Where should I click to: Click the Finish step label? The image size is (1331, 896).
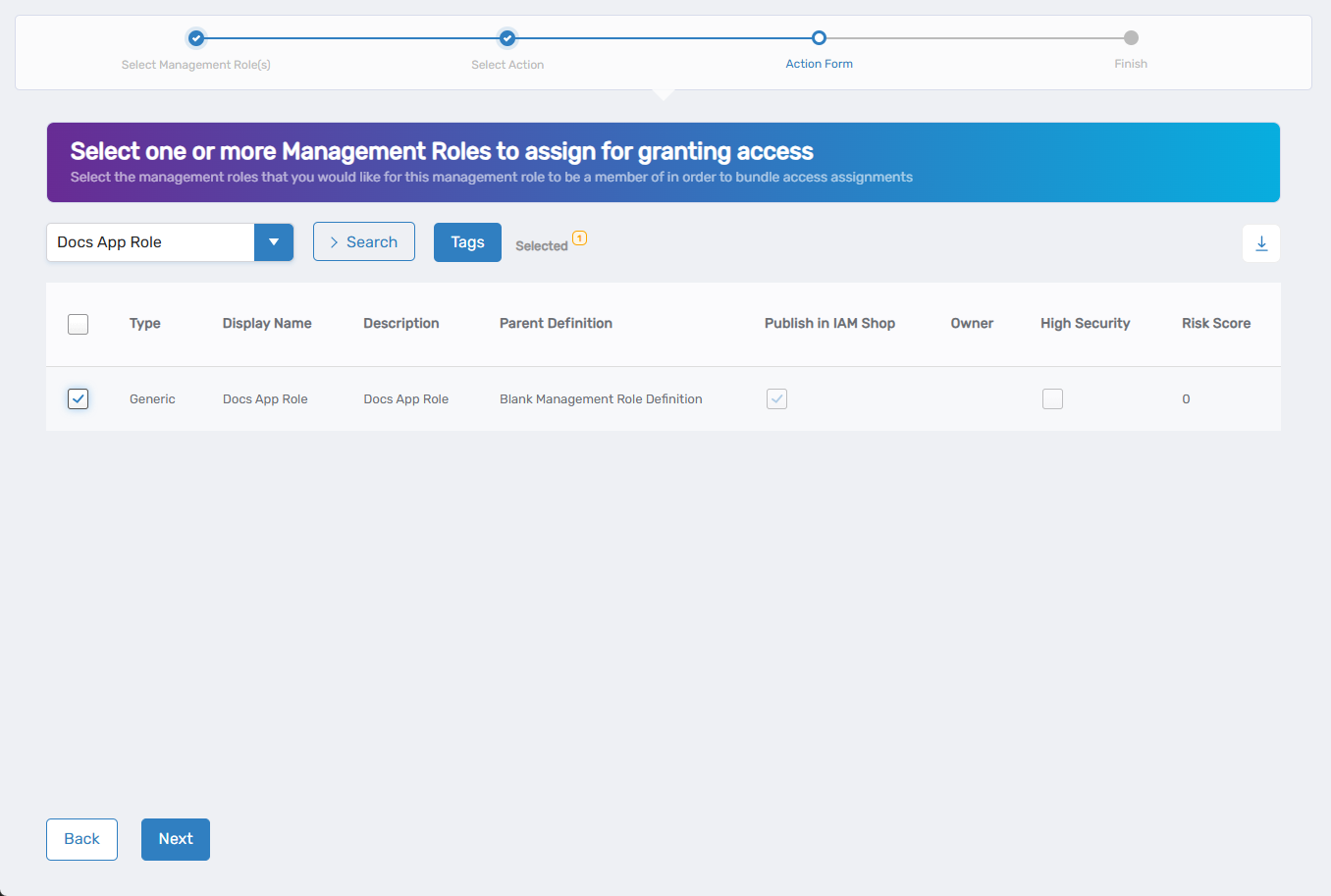pos(1131,63)
